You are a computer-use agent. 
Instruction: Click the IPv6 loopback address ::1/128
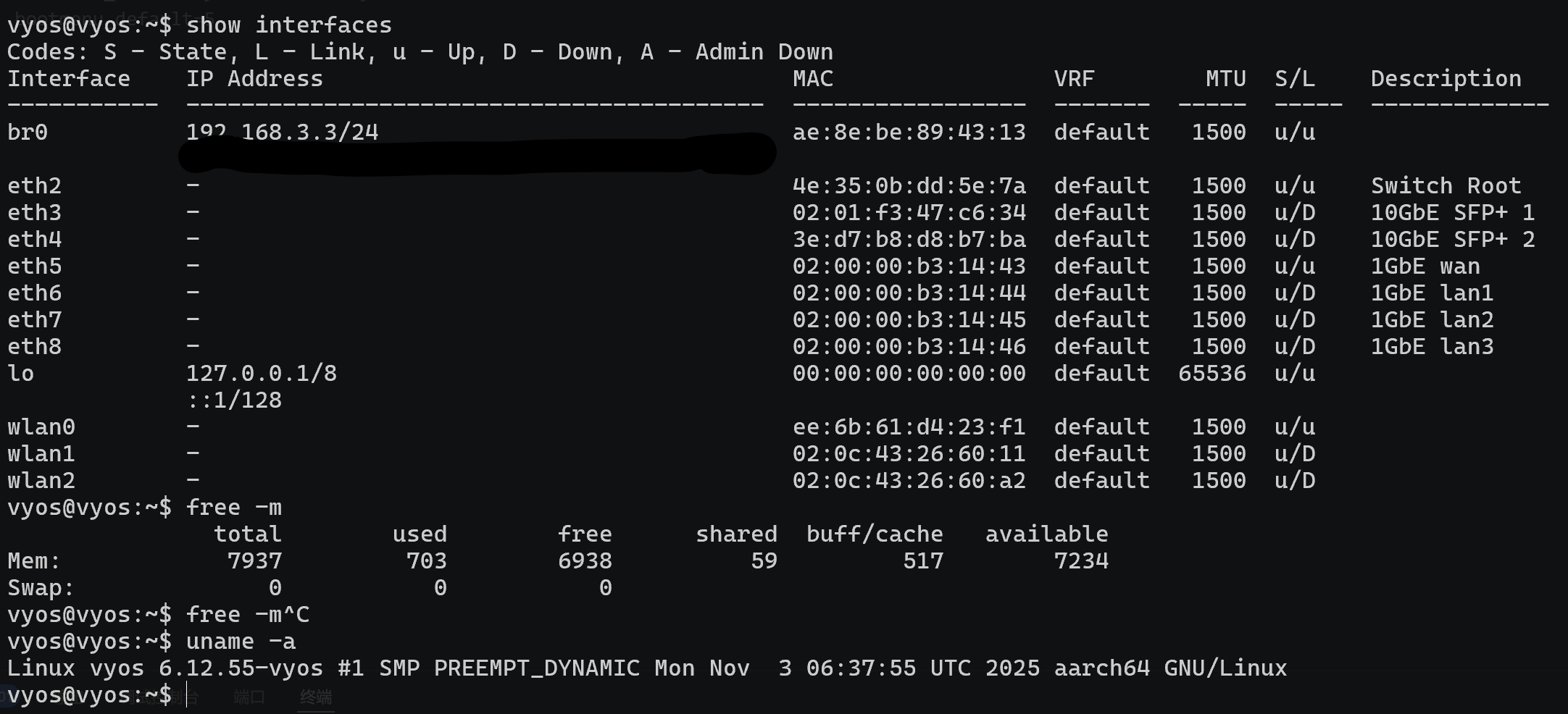coord(234,400)
